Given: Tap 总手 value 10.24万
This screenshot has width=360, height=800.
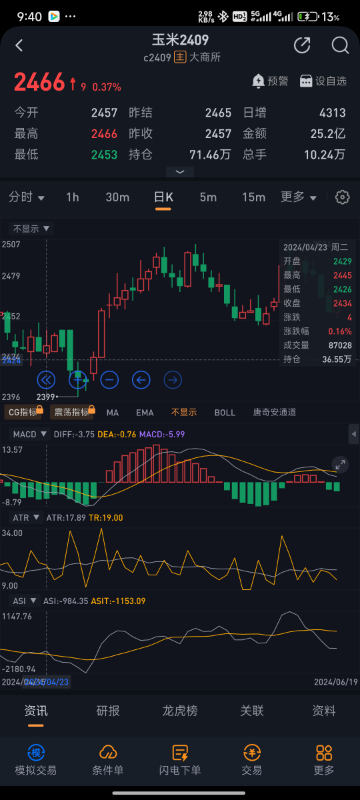Looking at the screenshot, I should pyautogui.click(x=324, y=155).
